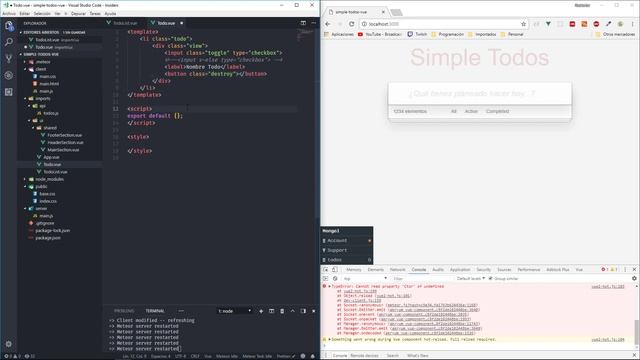Screen dimensions: 640x360
Task: Click the eyedropper extension icon in Chrome
Action: point(608,24)
